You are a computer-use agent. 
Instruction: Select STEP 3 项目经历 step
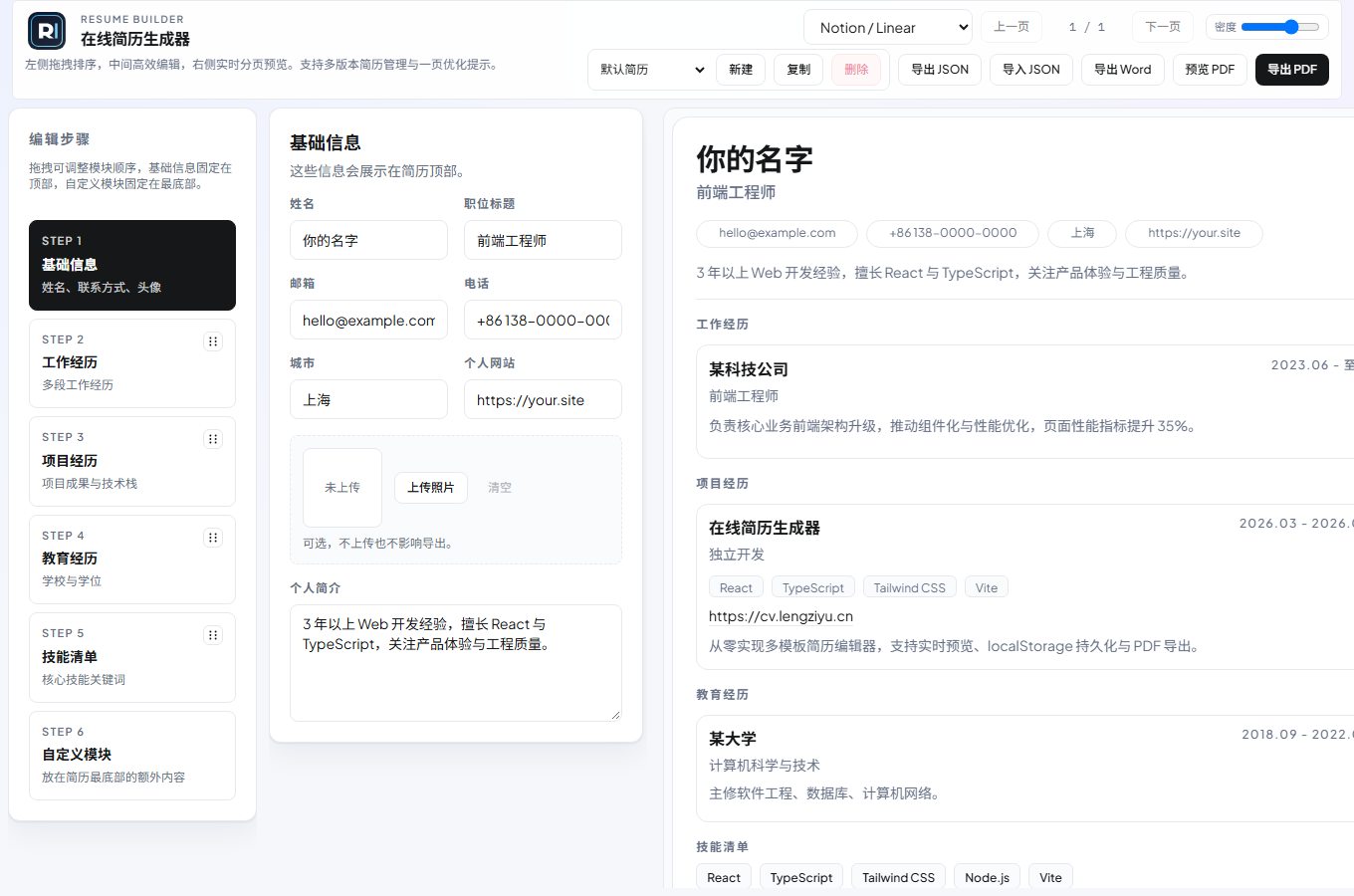(x=132, y=461)
